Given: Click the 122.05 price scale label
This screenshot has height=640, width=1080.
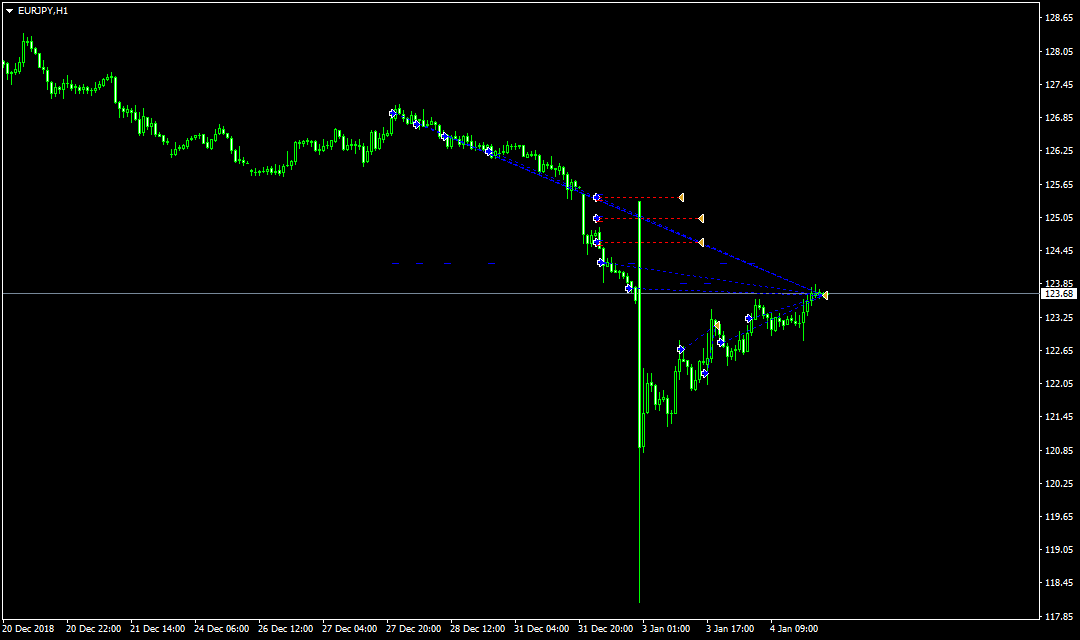Looking at the screenshot, I should click(x=1059, y=384).
